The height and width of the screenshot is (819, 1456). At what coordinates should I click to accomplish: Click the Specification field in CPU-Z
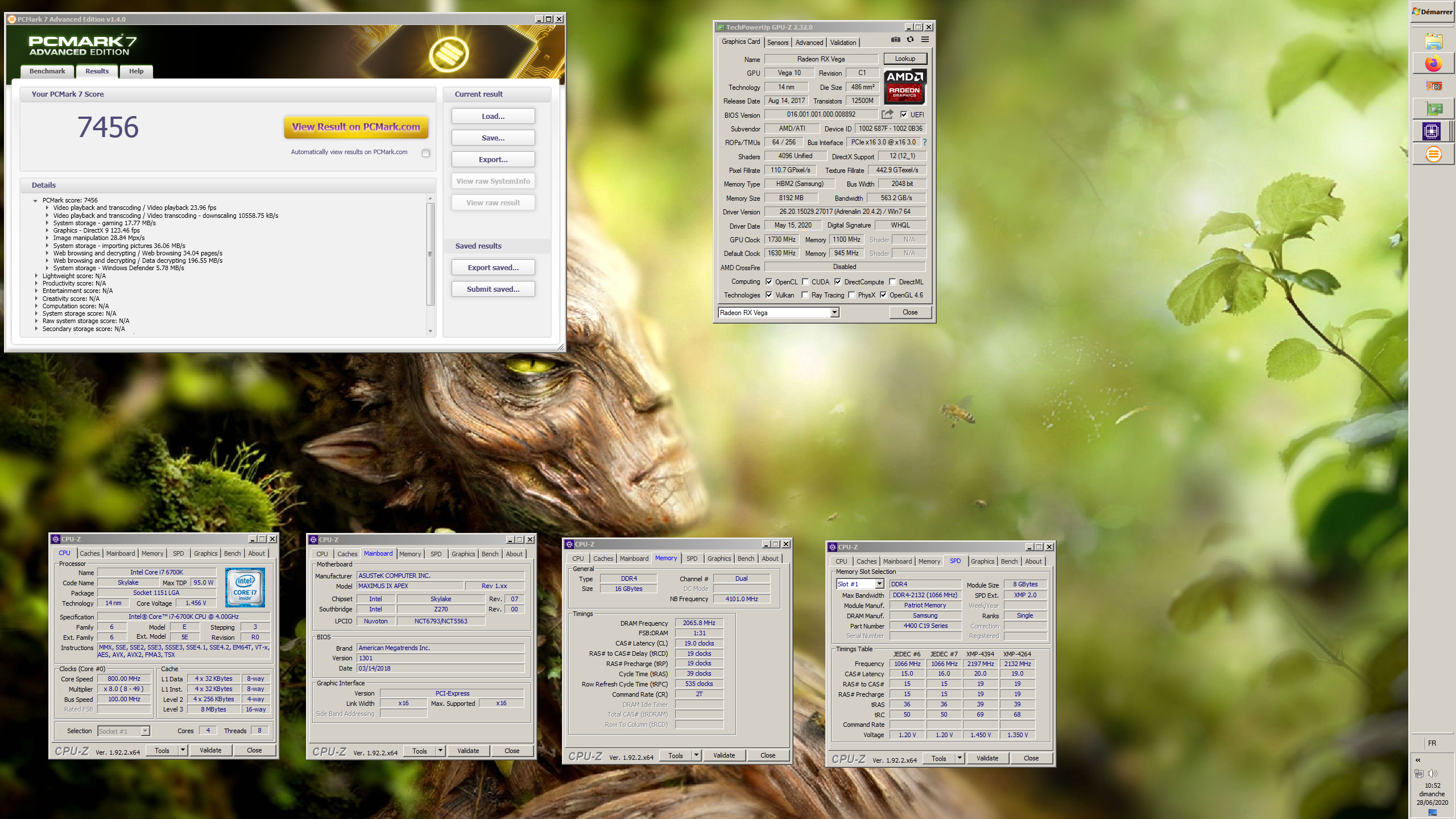tap(184, 617)
